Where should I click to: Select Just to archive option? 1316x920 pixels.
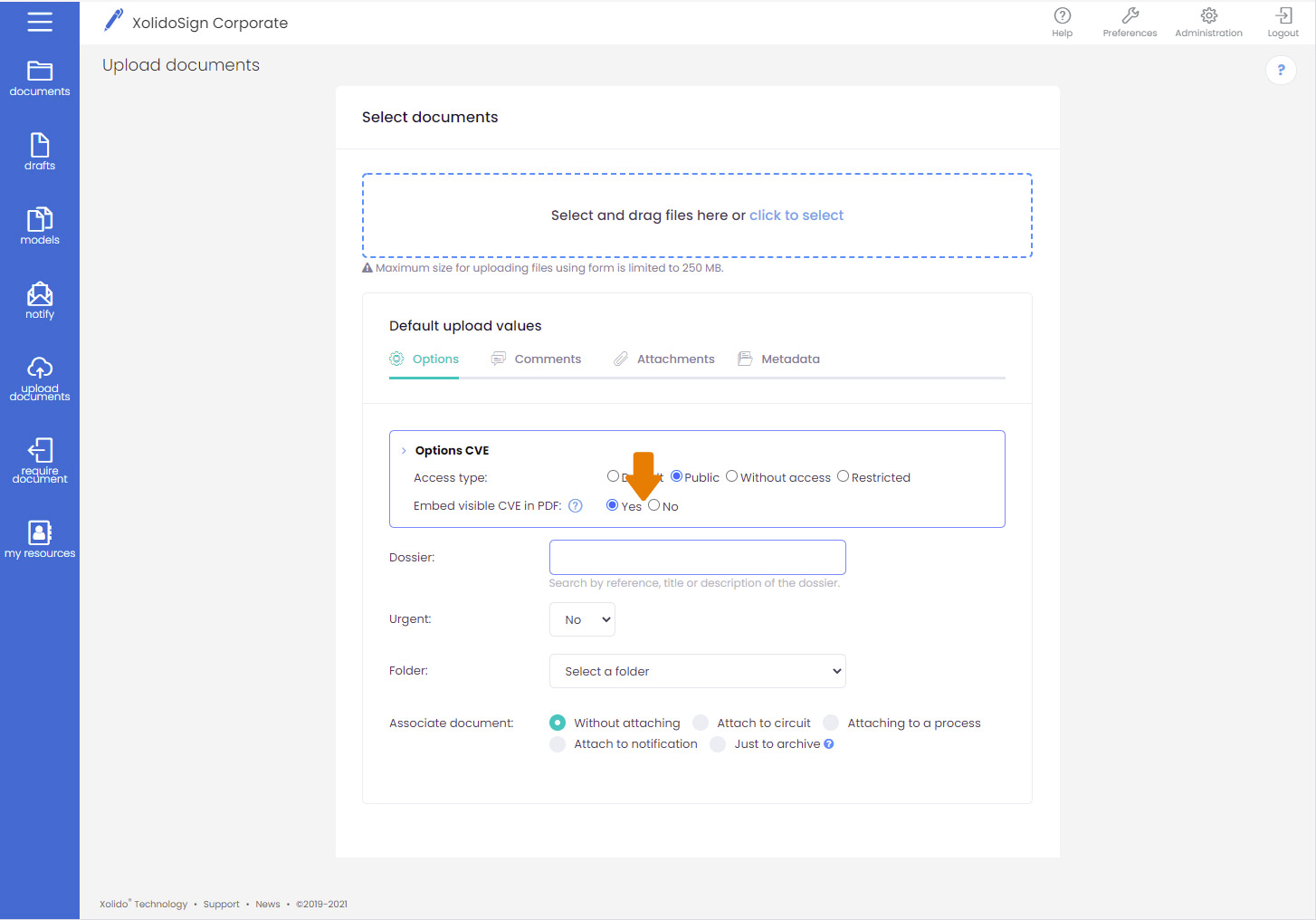[718, 744]
